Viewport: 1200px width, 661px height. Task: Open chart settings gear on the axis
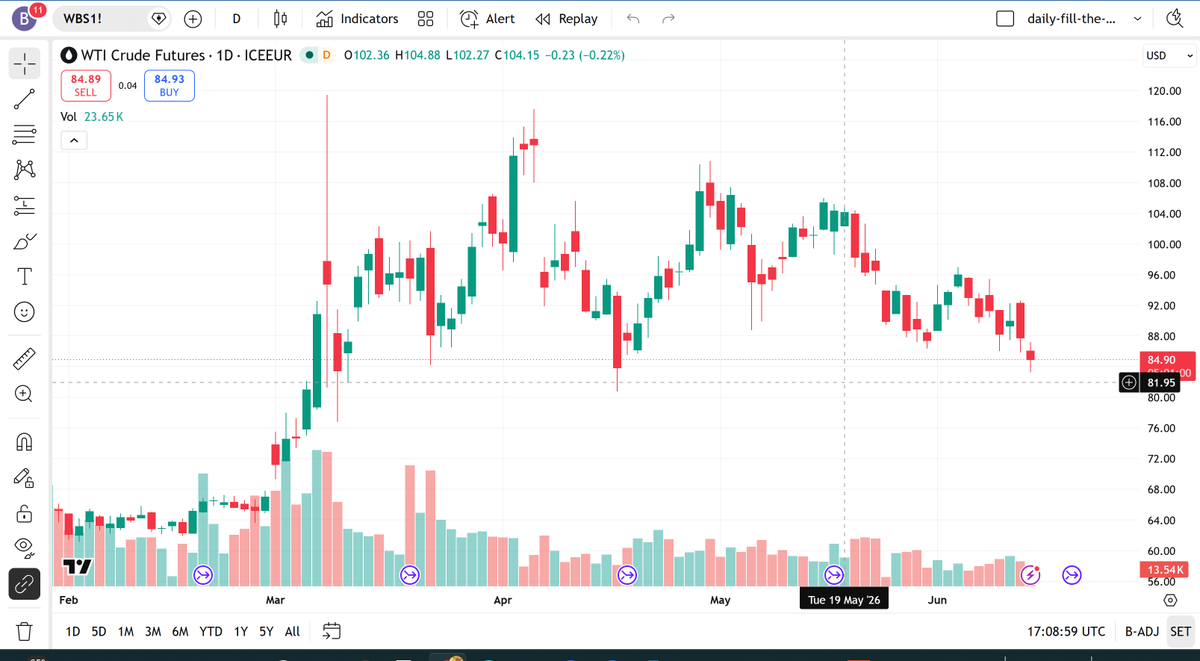1170,600
